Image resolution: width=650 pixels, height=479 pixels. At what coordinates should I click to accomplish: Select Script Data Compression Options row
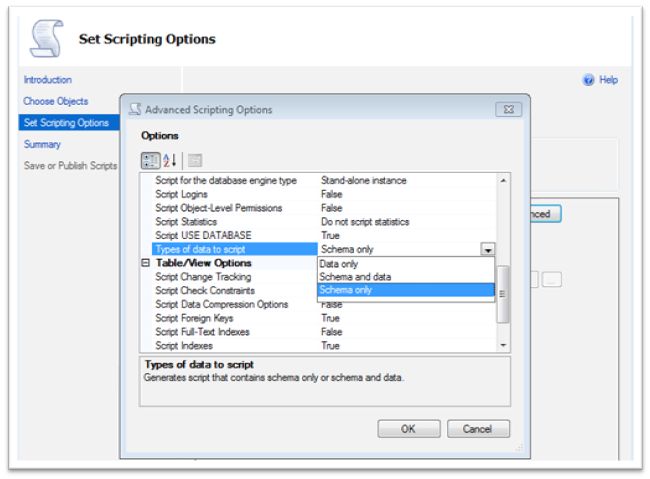[235, 304]
